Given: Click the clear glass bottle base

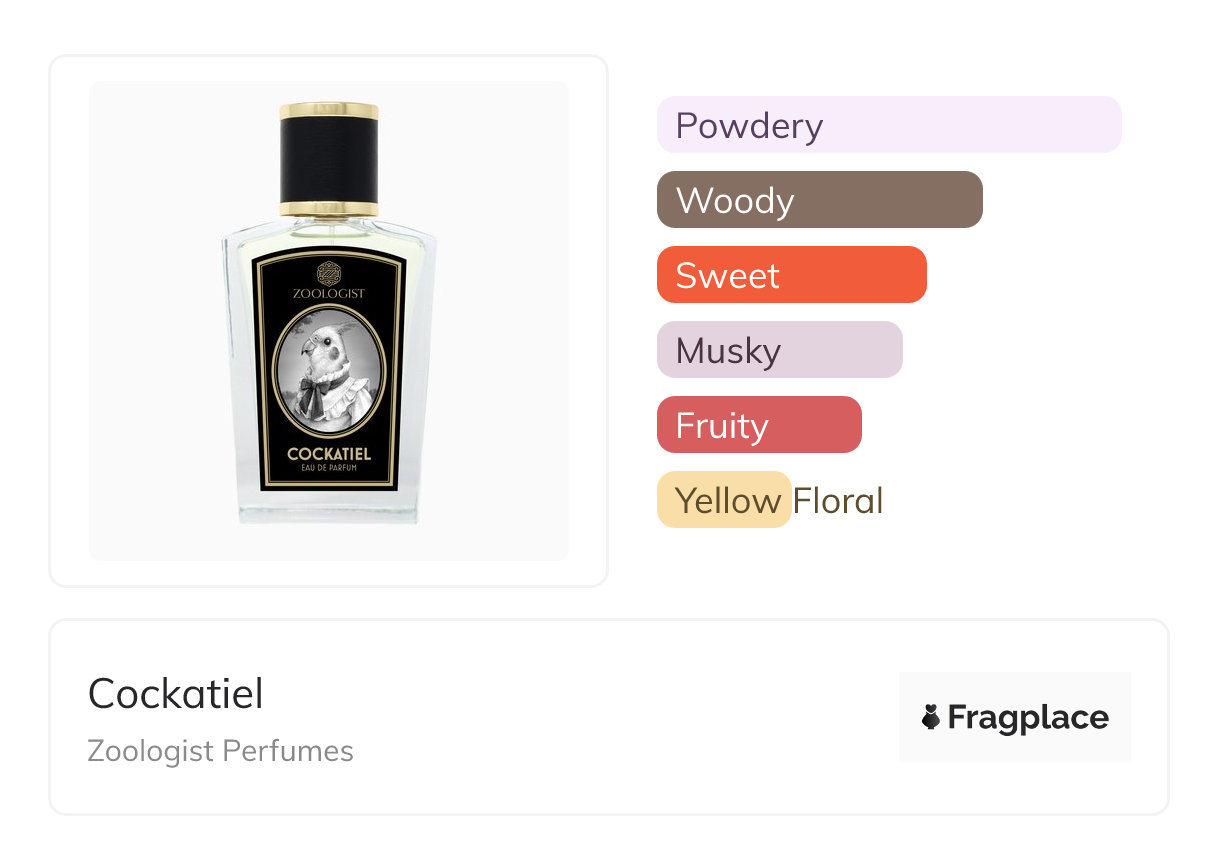Looking at the screenshot, I should (329, 508).
